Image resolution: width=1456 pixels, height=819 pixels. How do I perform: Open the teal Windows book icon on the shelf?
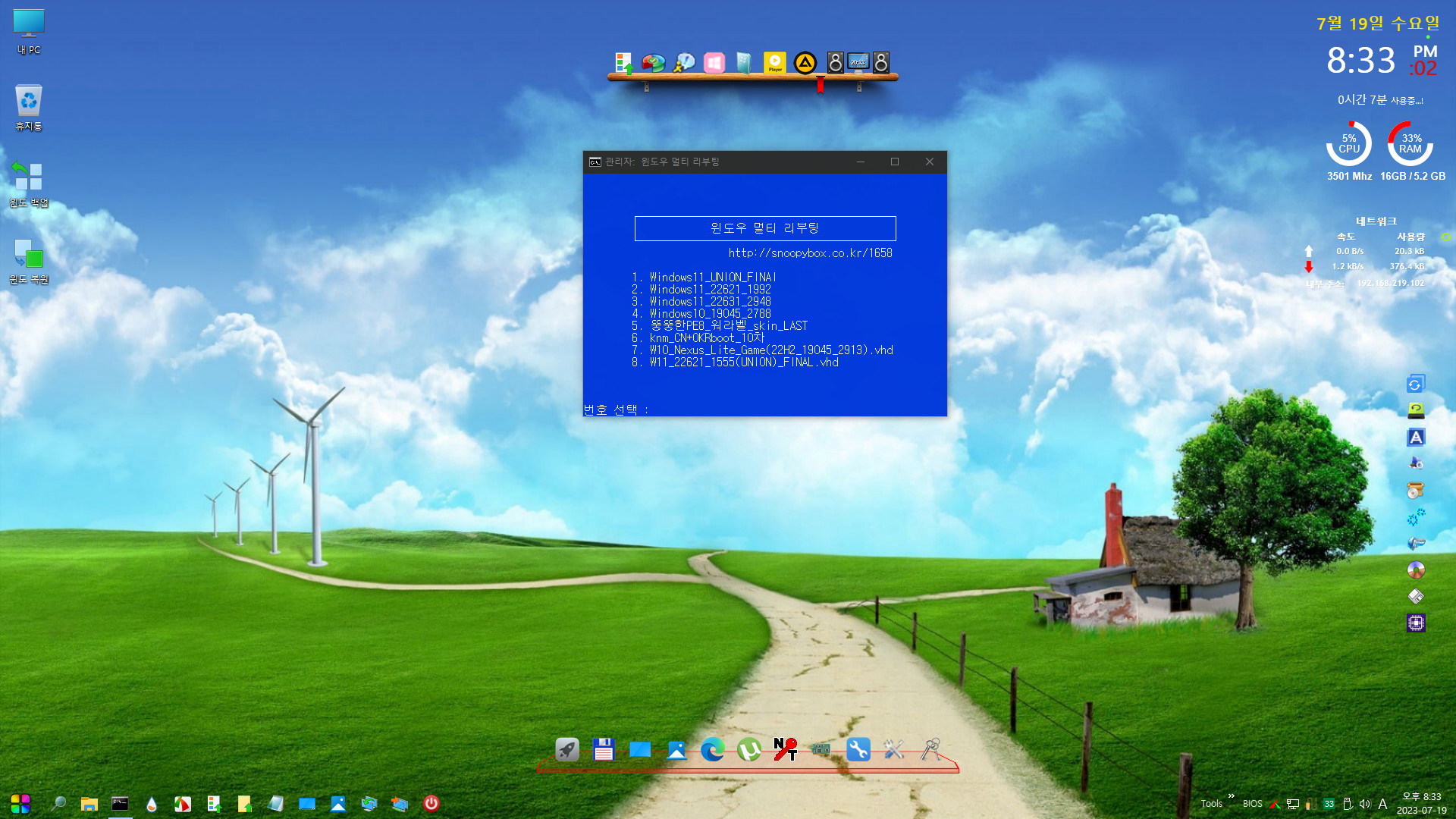(745, 62)
